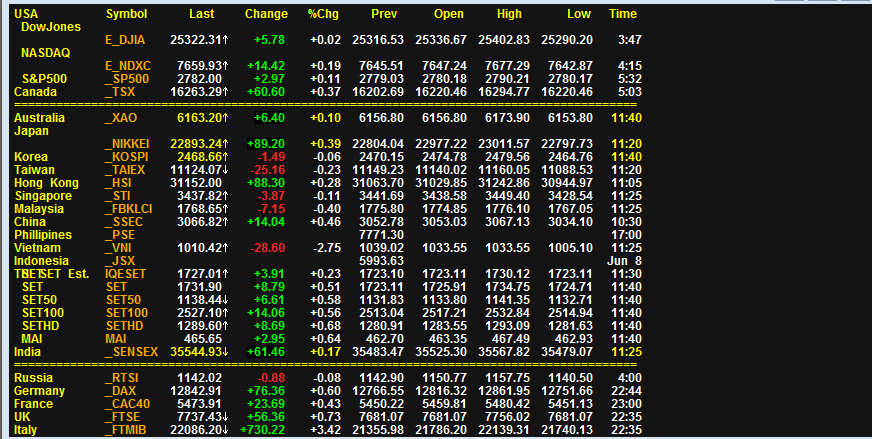872x439 pixels.
Task: Click the SET100 symbol
Action: point(127,313)
